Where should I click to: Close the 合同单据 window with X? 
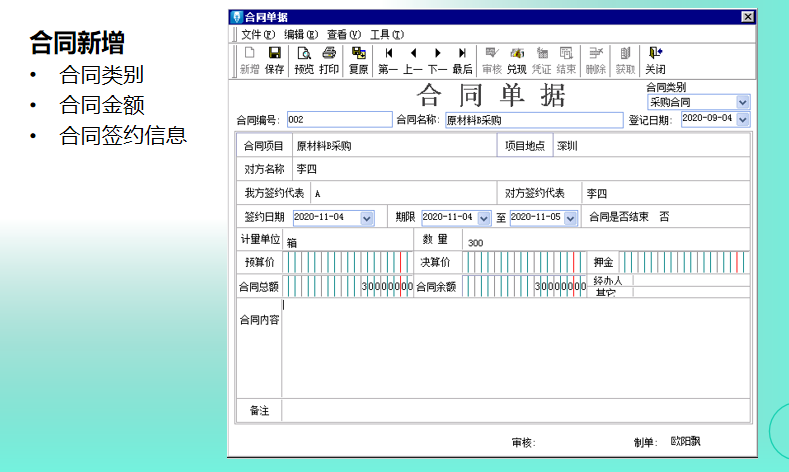[748, 17]
